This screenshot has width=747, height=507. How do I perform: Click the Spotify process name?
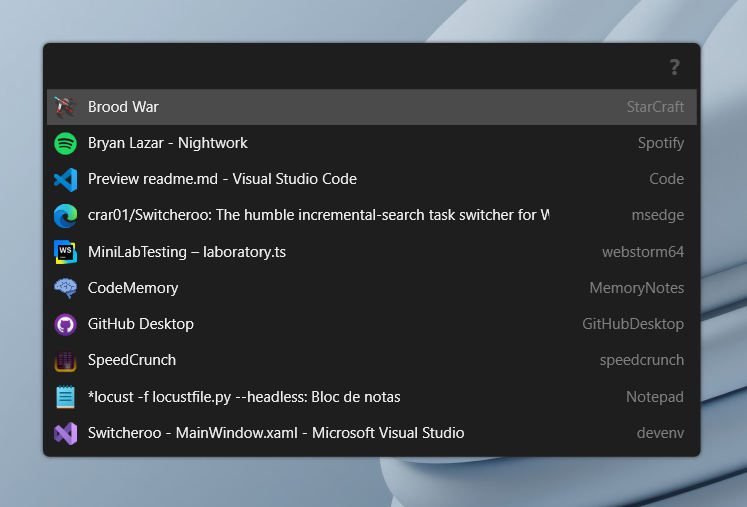point(661,143)
